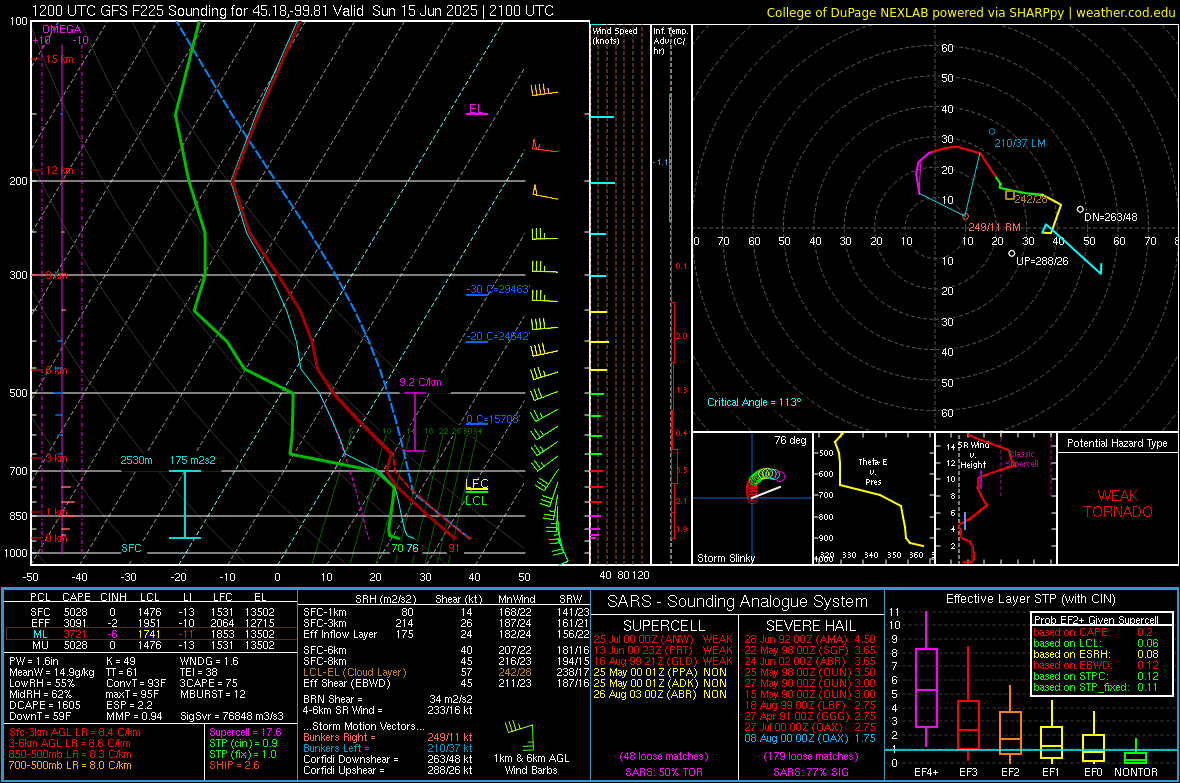Click the red WEAK TORNADO hazard text

click(x=1118, y=504)
